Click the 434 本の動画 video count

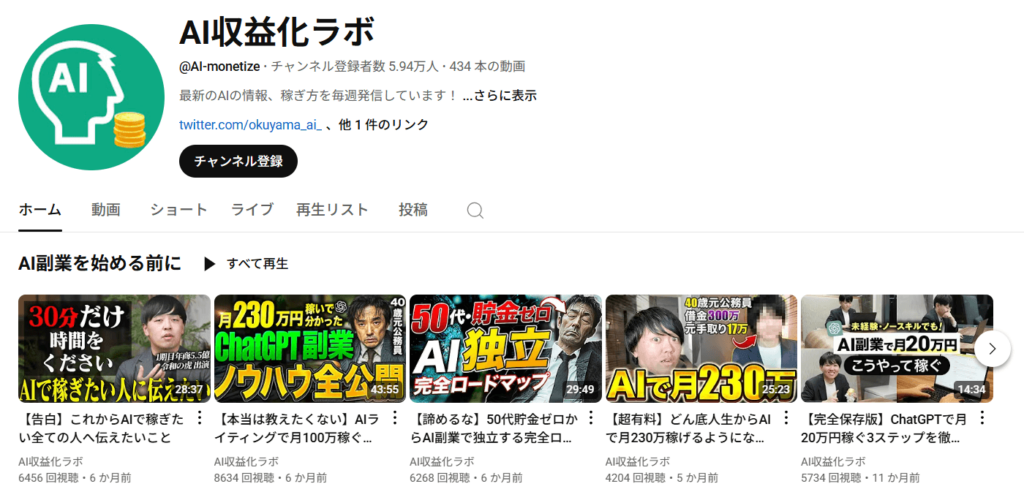point(487,66)
